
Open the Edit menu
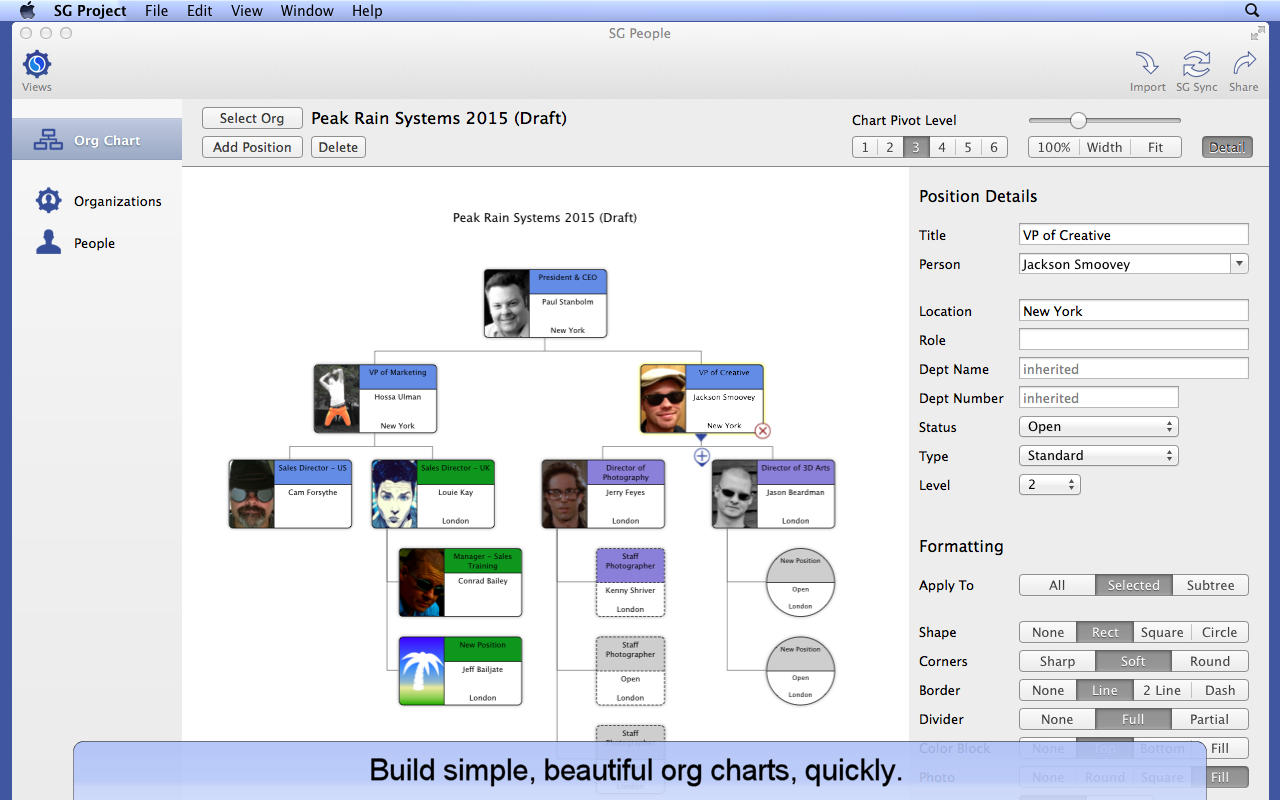point(199,11)
